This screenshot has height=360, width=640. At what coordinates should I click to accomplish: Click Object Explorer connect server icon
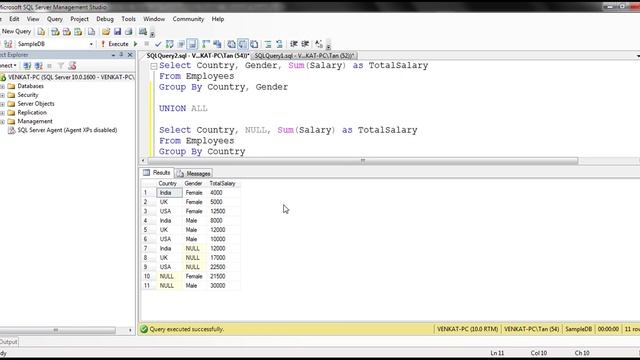(x=27, y=66)
